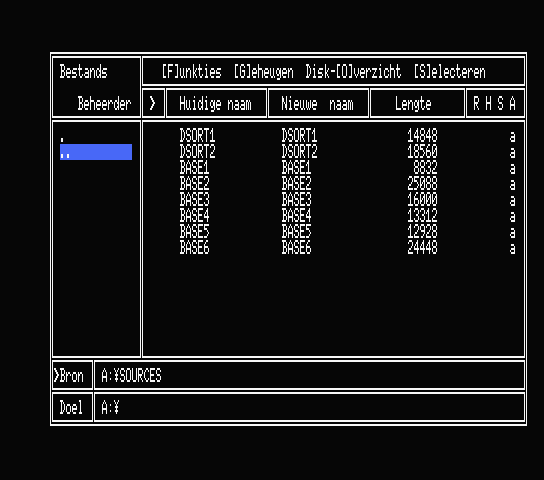Click length value 24448
Image resolution: width=544 pixels, height=480 pixels.
(x=422, y=247)
